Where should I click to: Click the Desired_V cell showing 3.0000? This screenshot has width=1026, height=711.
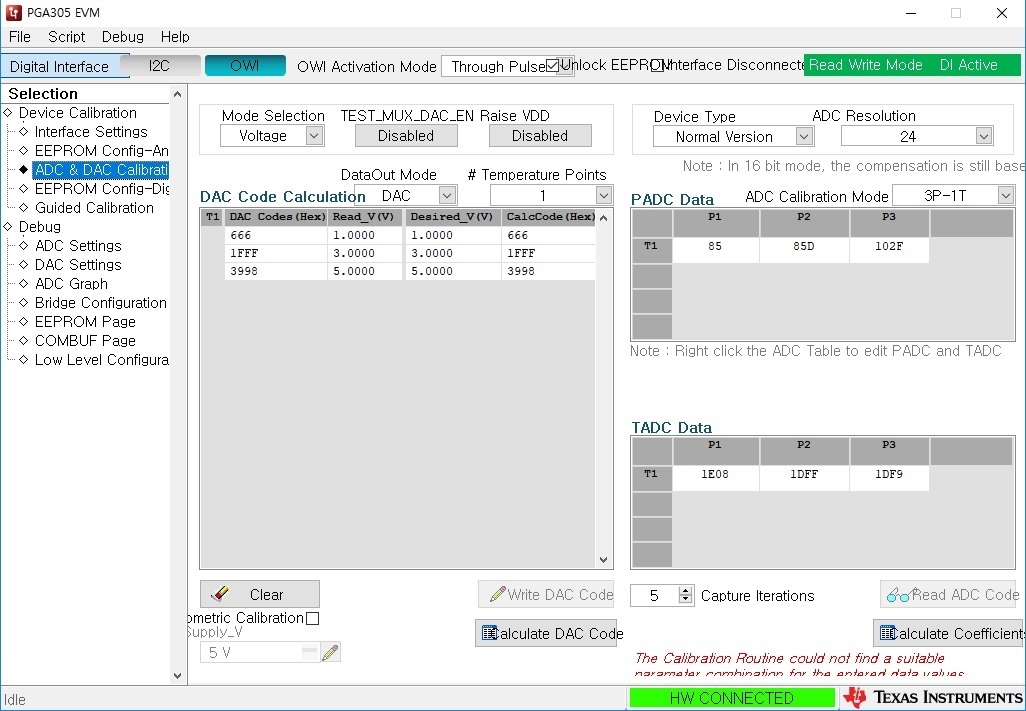point(453,253)
